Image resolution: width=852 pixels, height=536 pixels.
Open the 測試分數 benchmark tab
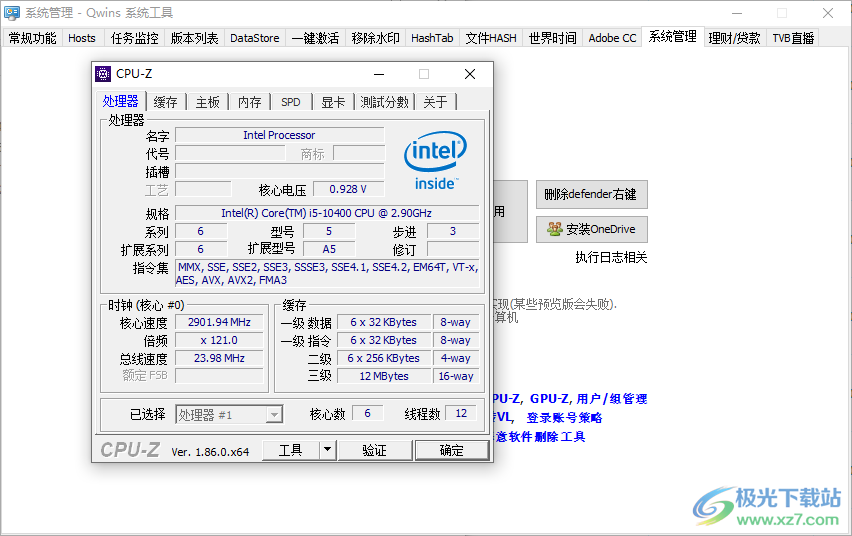tap(384, 102)
